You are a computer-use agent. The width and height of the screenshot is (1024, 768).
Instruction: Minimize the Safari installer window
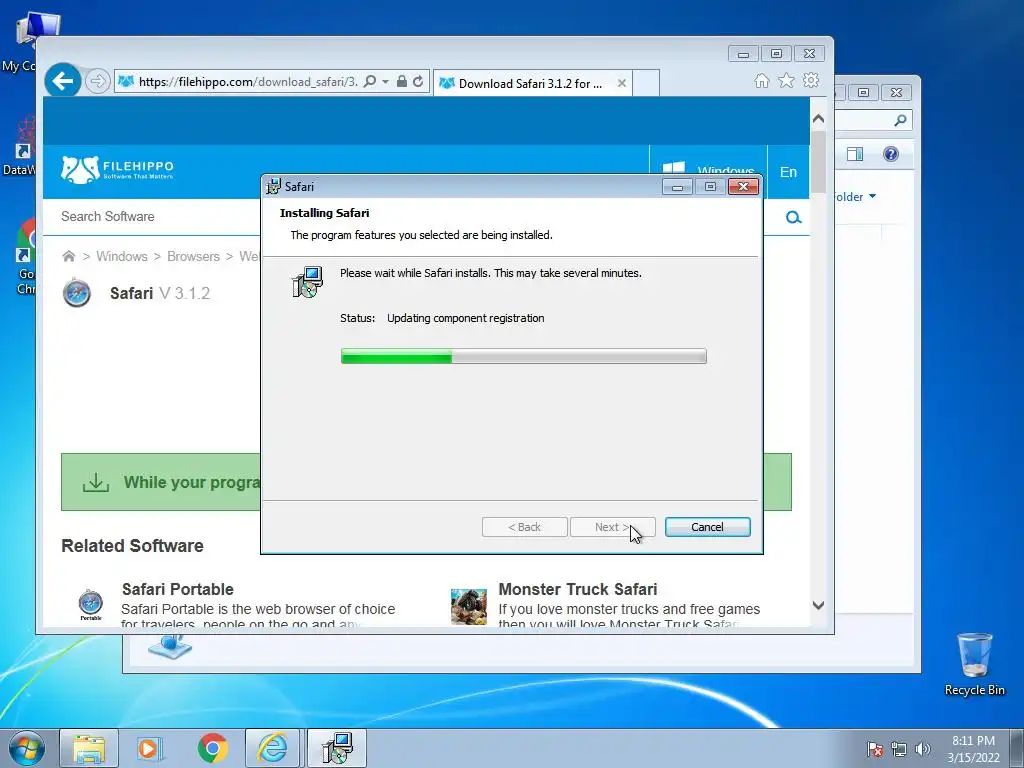677,187
